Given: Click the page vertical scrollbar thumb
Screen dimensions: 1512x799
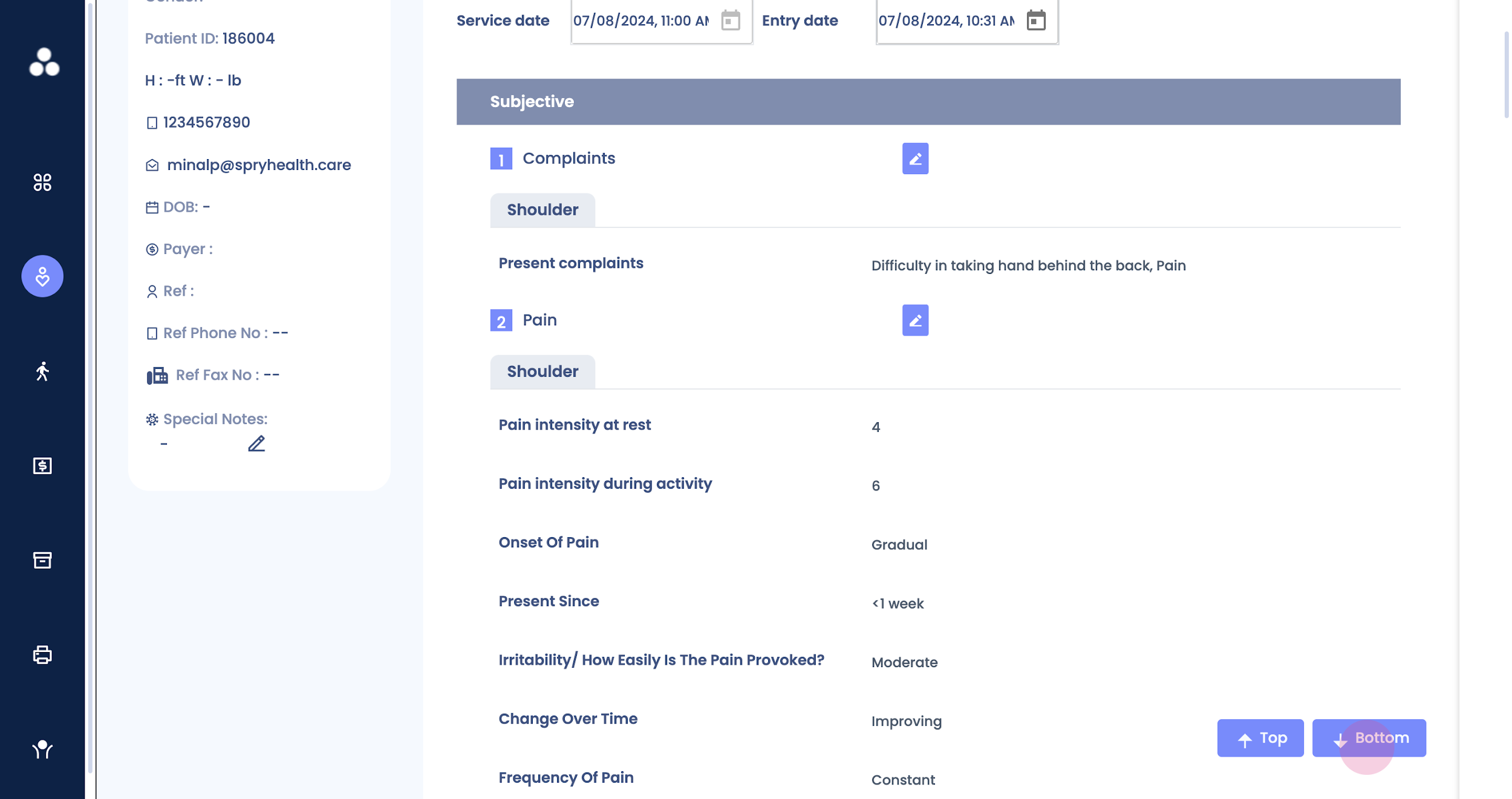Looking at the screenshot, I should point(1506,76).
